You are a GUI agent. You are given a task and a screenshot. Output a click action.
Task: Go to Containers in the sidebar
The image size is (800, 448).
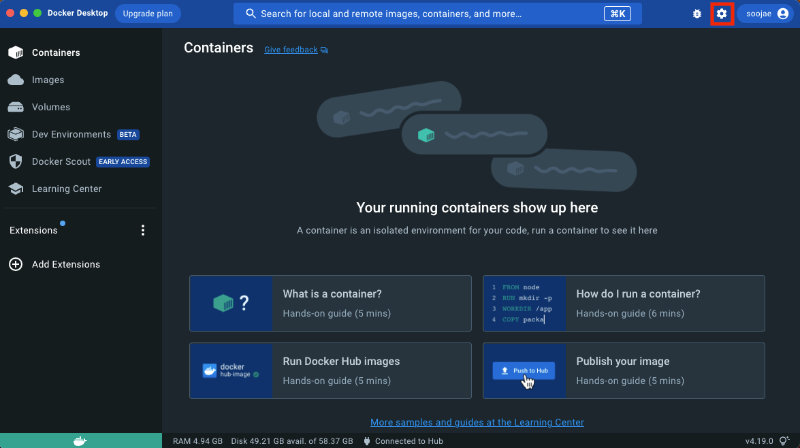(56, 53)
